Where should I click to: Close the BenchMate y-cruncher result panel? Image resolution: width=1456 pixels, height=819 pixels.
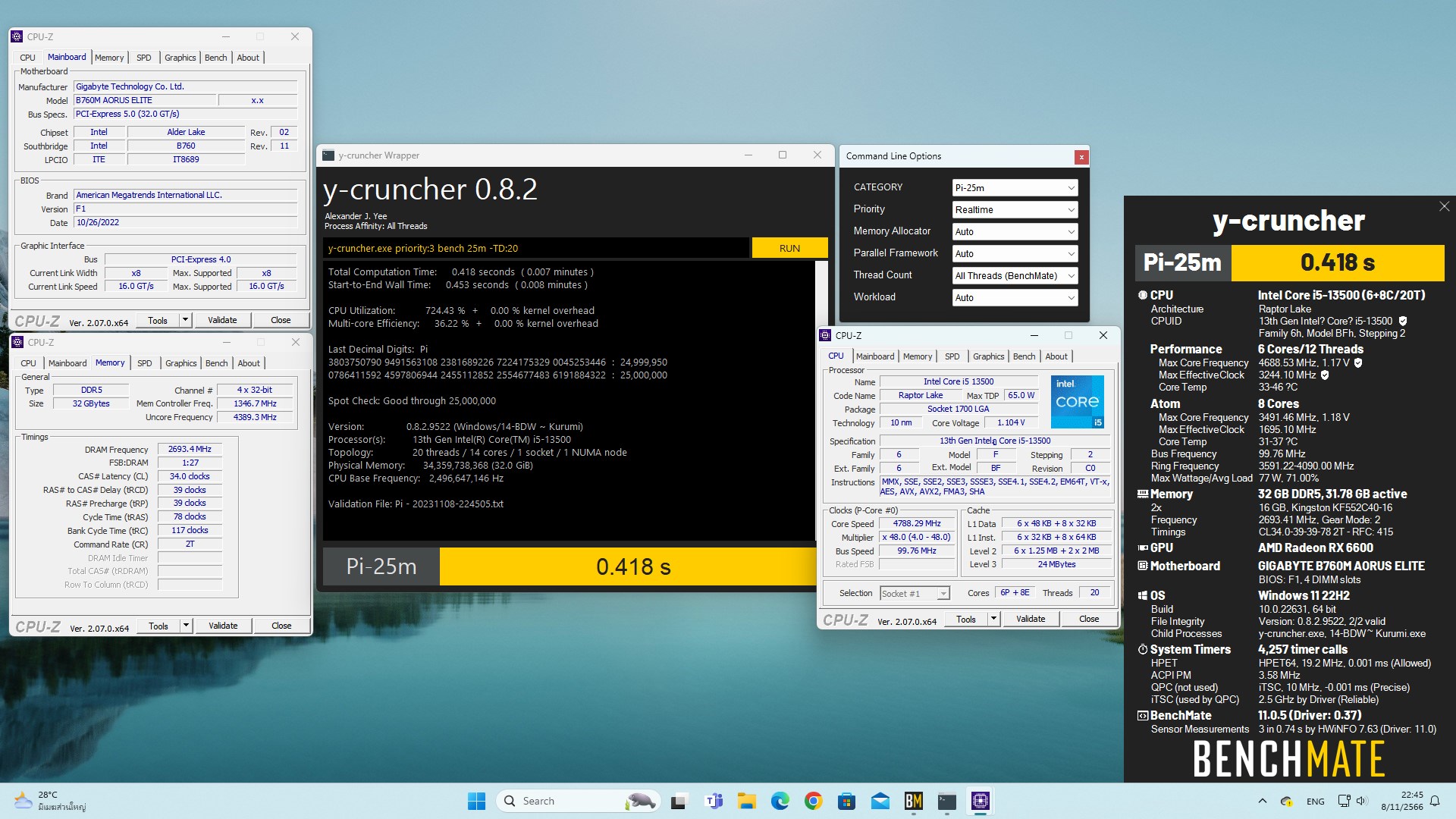click(1444, 206)
